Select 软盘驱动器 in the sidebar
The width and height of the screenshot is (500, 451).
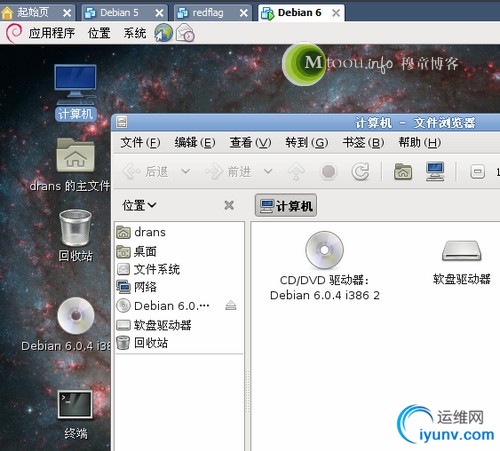click(180, 325)
